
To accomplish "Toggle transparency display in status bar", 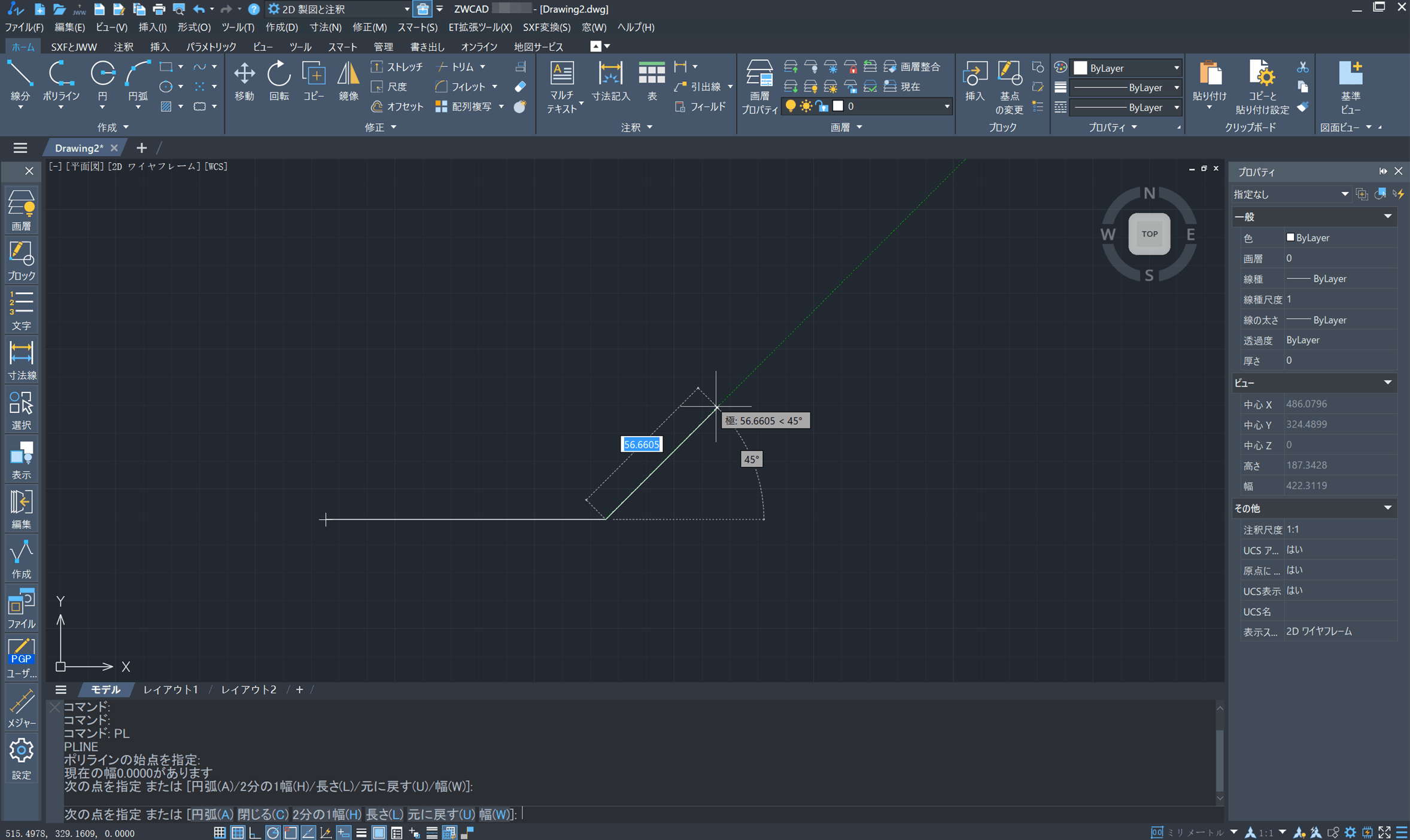I will pos(379,832).
